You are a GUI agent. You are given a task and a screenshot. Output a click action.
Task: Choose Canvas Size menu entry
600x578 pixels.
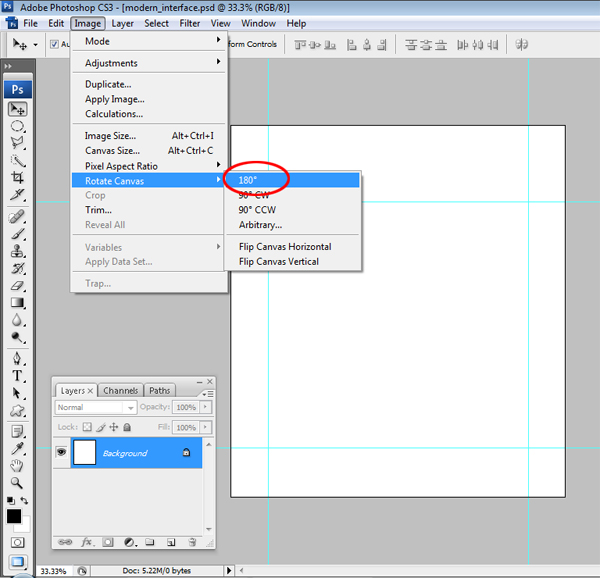tap(149, 151)
